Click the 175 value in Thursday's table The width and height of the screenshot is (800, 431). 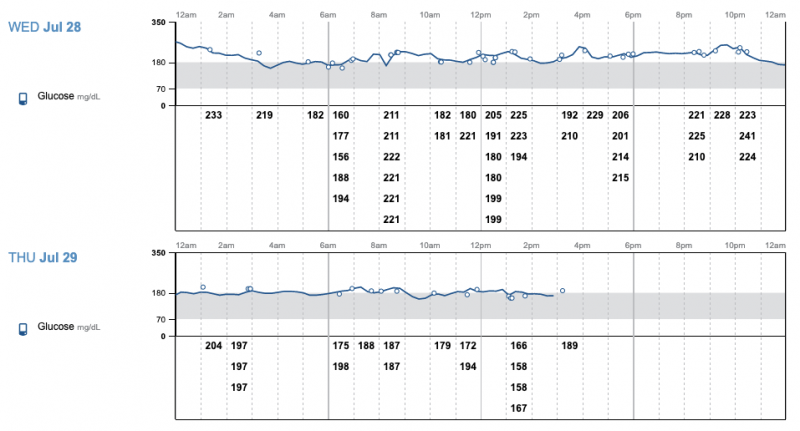341,346
